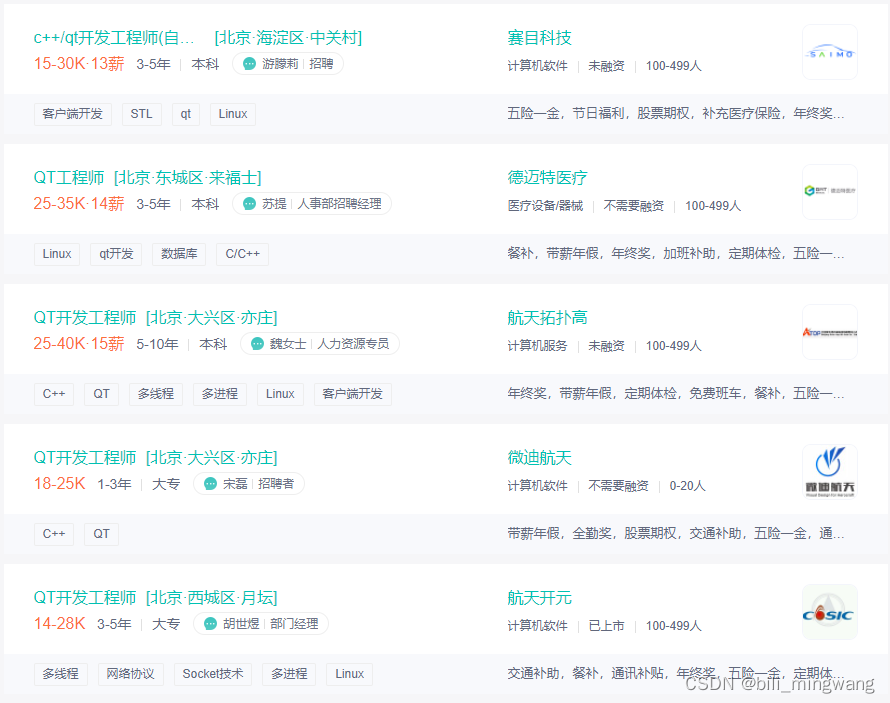Click QT tag in 航天拓扑高 row
The height and width of the screenshot is (703, 890).
(x=102, y=394)
